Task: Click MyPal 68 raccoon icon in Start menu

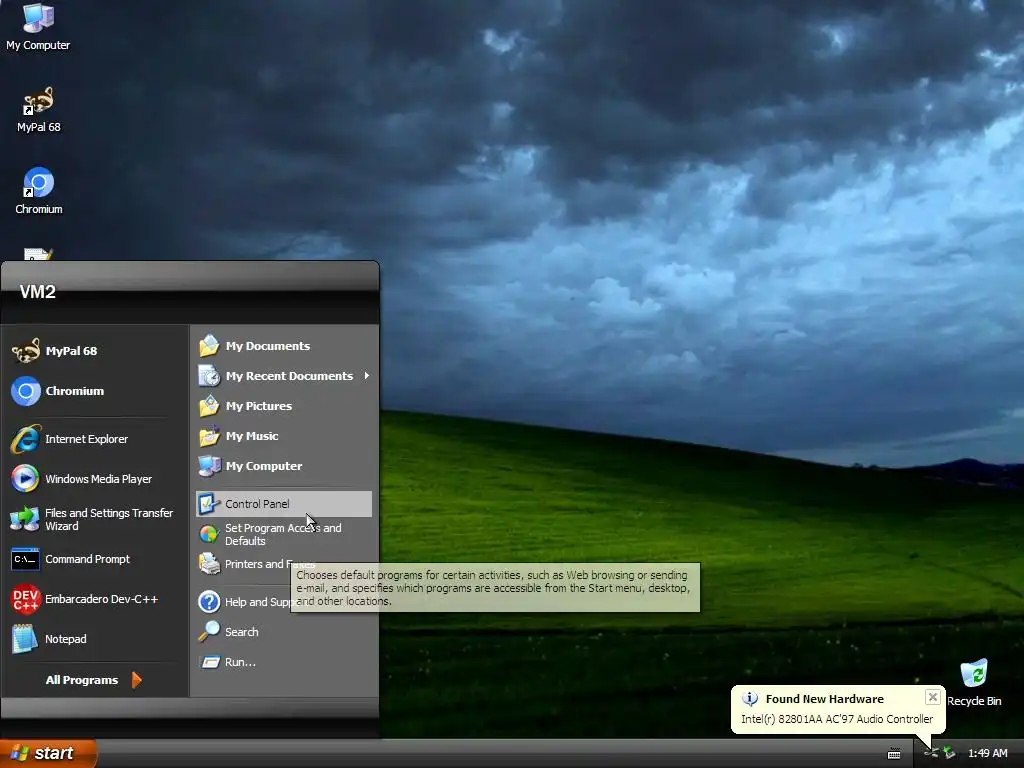Action: (25, 351)
